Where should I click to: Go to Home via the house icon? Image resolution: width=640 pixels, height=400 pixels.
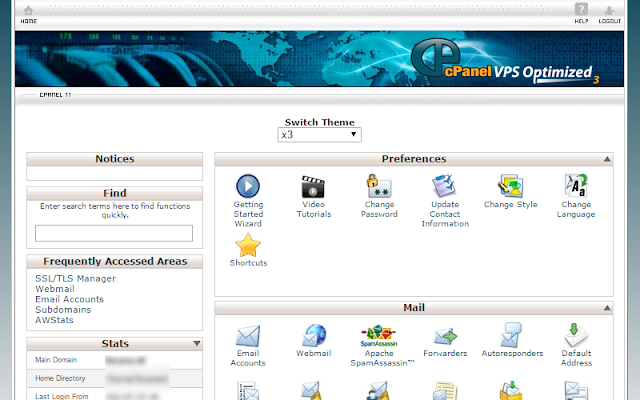click(29, 11)
